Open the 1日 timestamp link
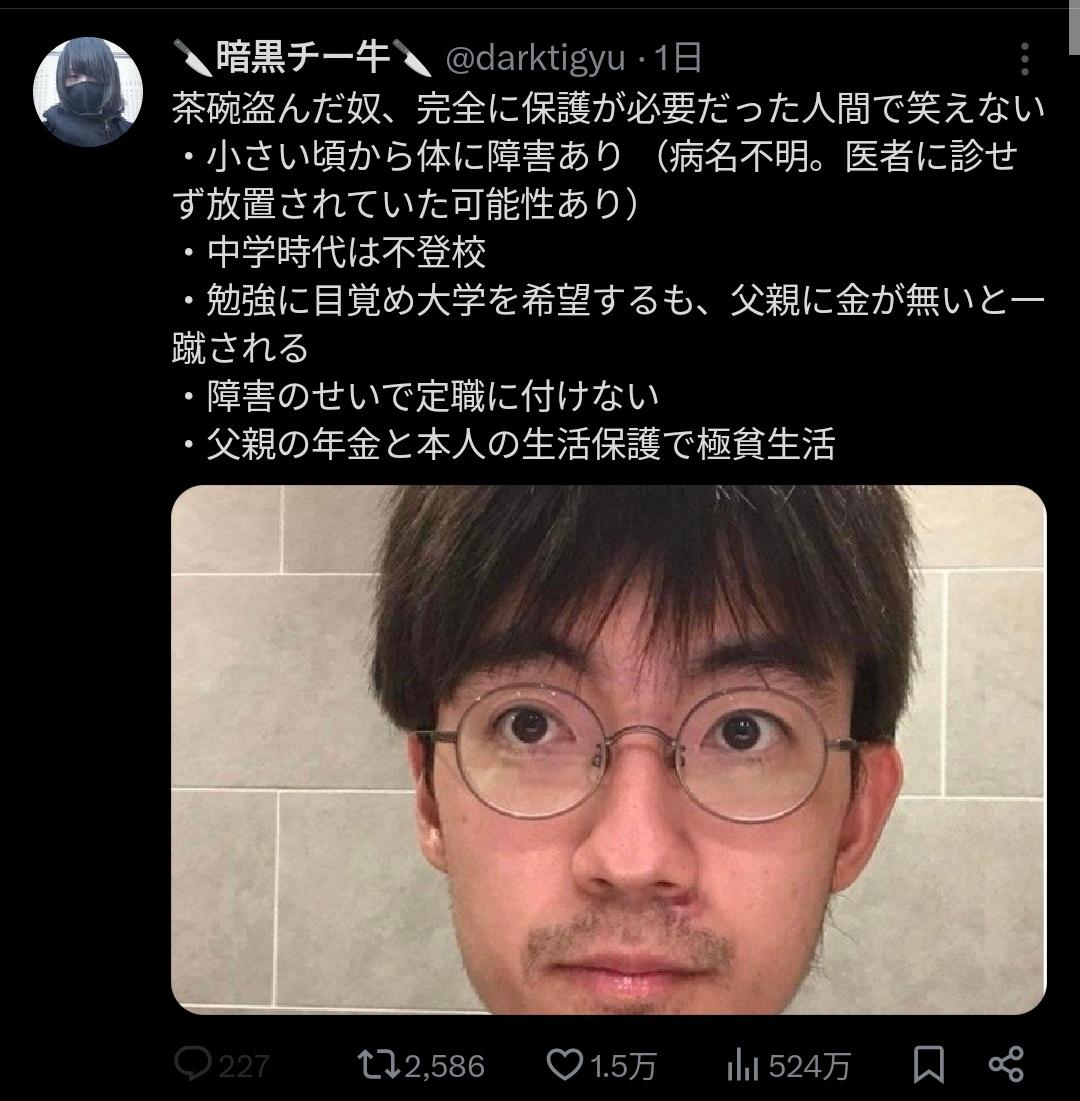The image size is (1080, 1101). (678, 58)
